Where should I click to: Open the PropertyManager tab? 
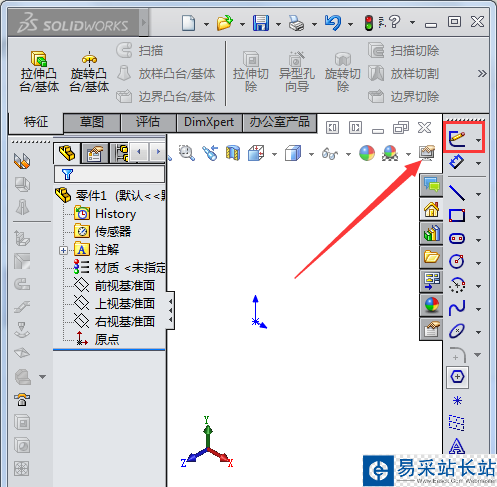pyautogui.click(x=95, y=153)
